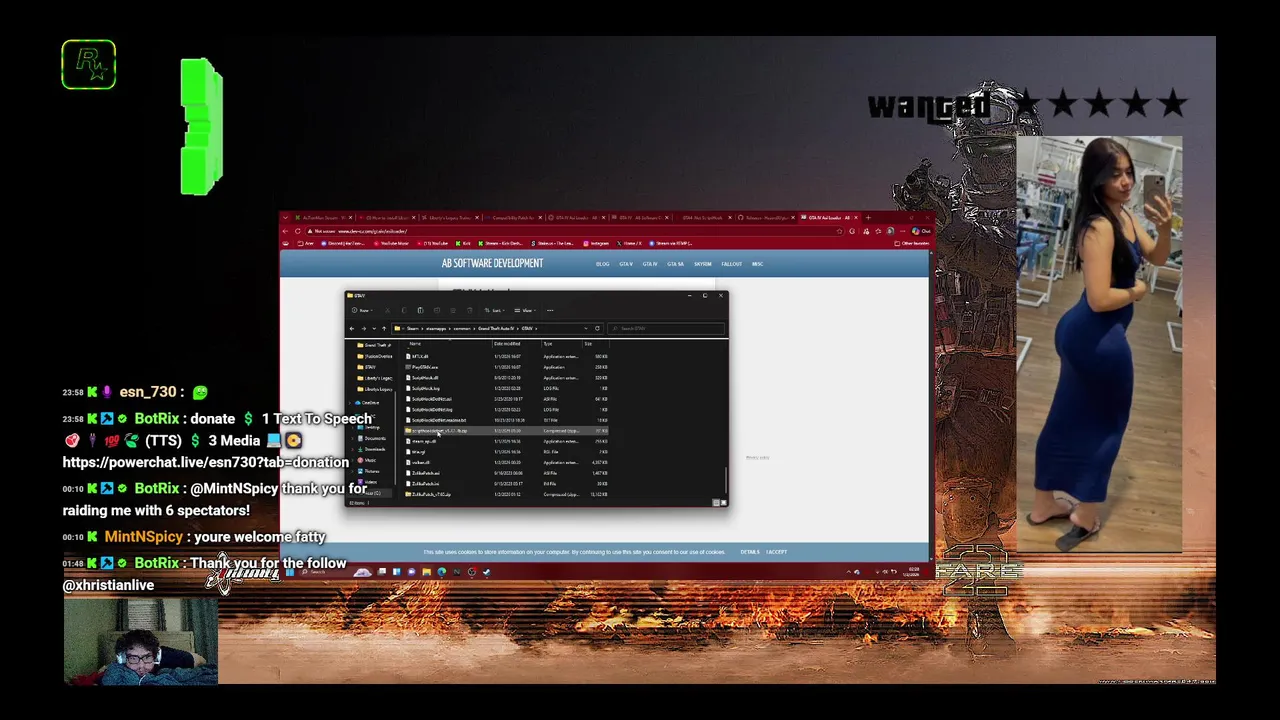The image size is (1280, 720).
Task: Click the Windows Start button on taskbar
Action: tap(289, 572)
